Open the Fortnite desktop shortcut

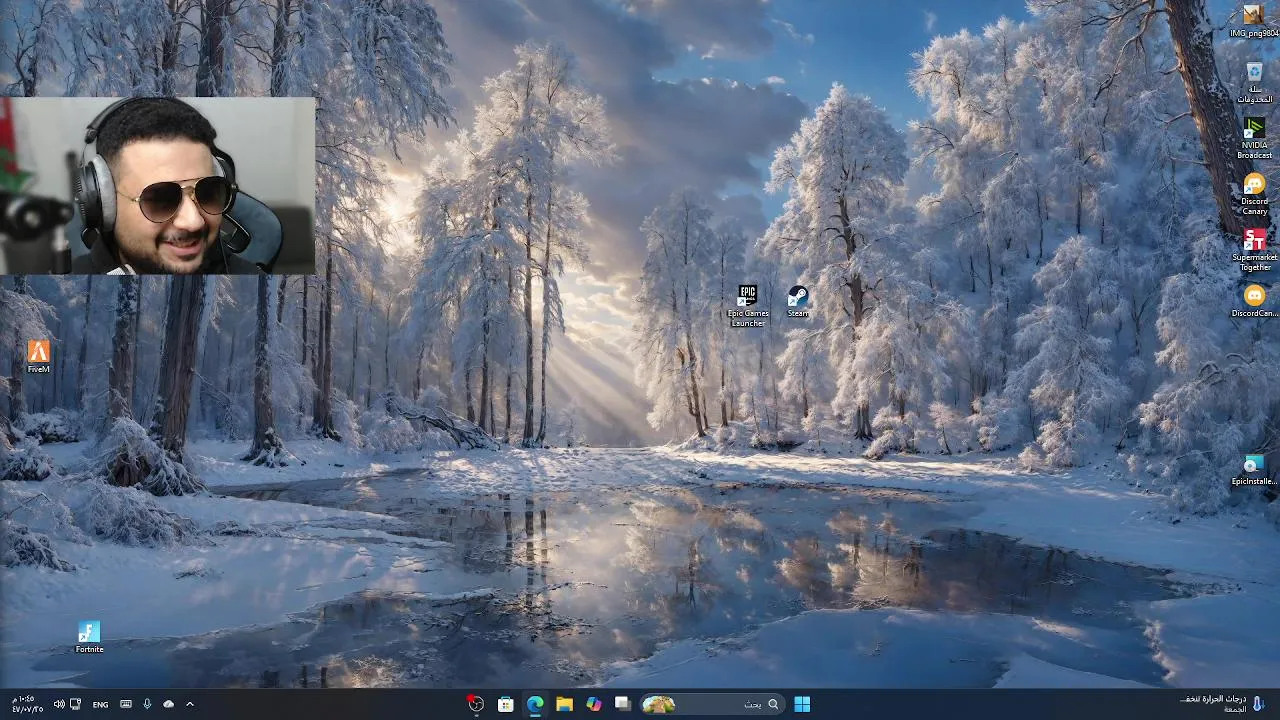(x=89, y=637)
